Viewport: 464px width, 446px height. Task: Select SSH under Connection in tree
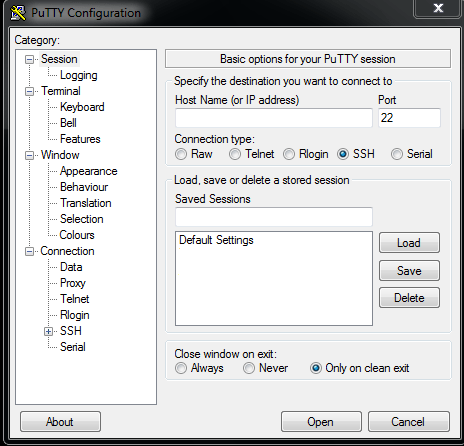coord(71,331)
